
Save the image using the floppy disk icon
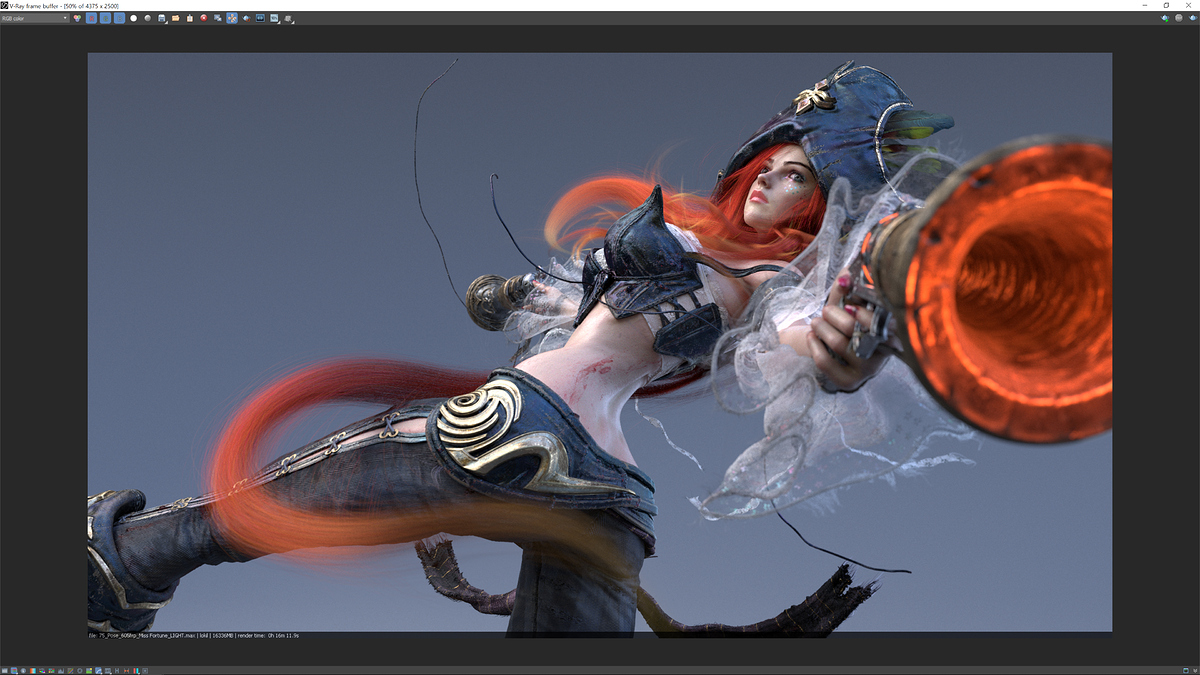coord(162,18)
